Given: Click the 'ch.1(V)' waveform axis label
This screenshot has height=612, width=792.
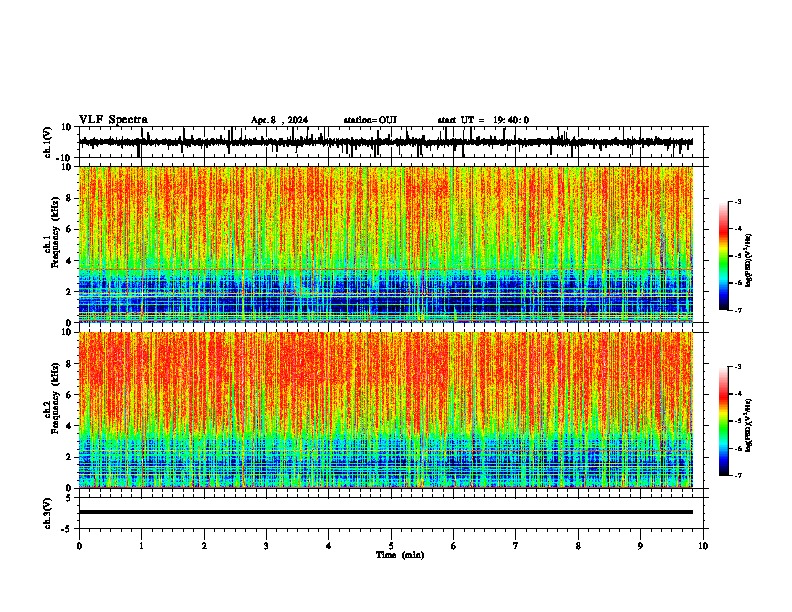Looking at the screenshot, I should coord(48,142).
